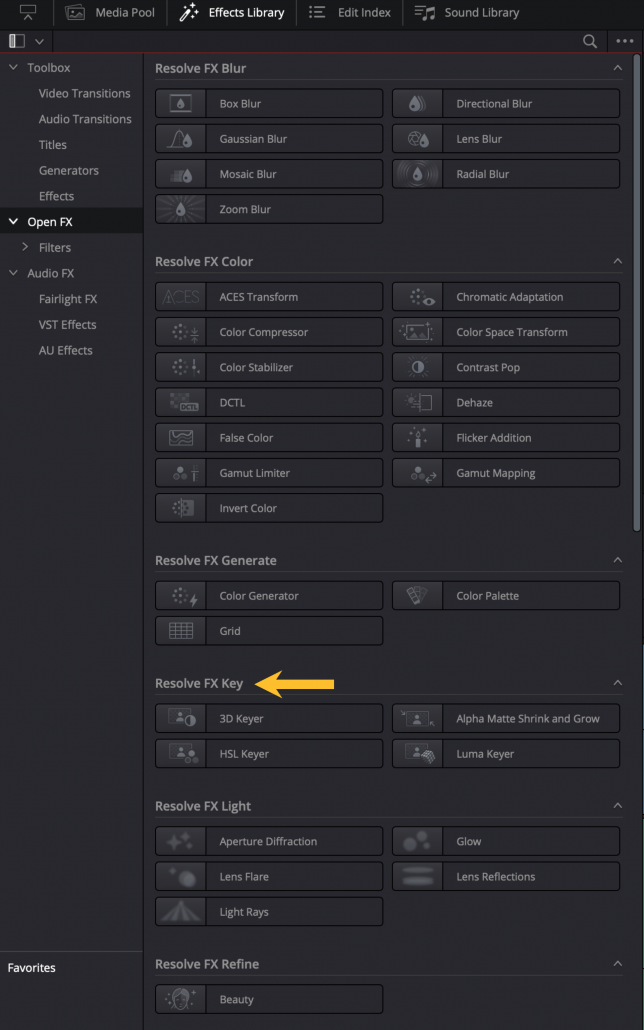Click the Gamut Limiter effect icon

[x=180, y=473]
